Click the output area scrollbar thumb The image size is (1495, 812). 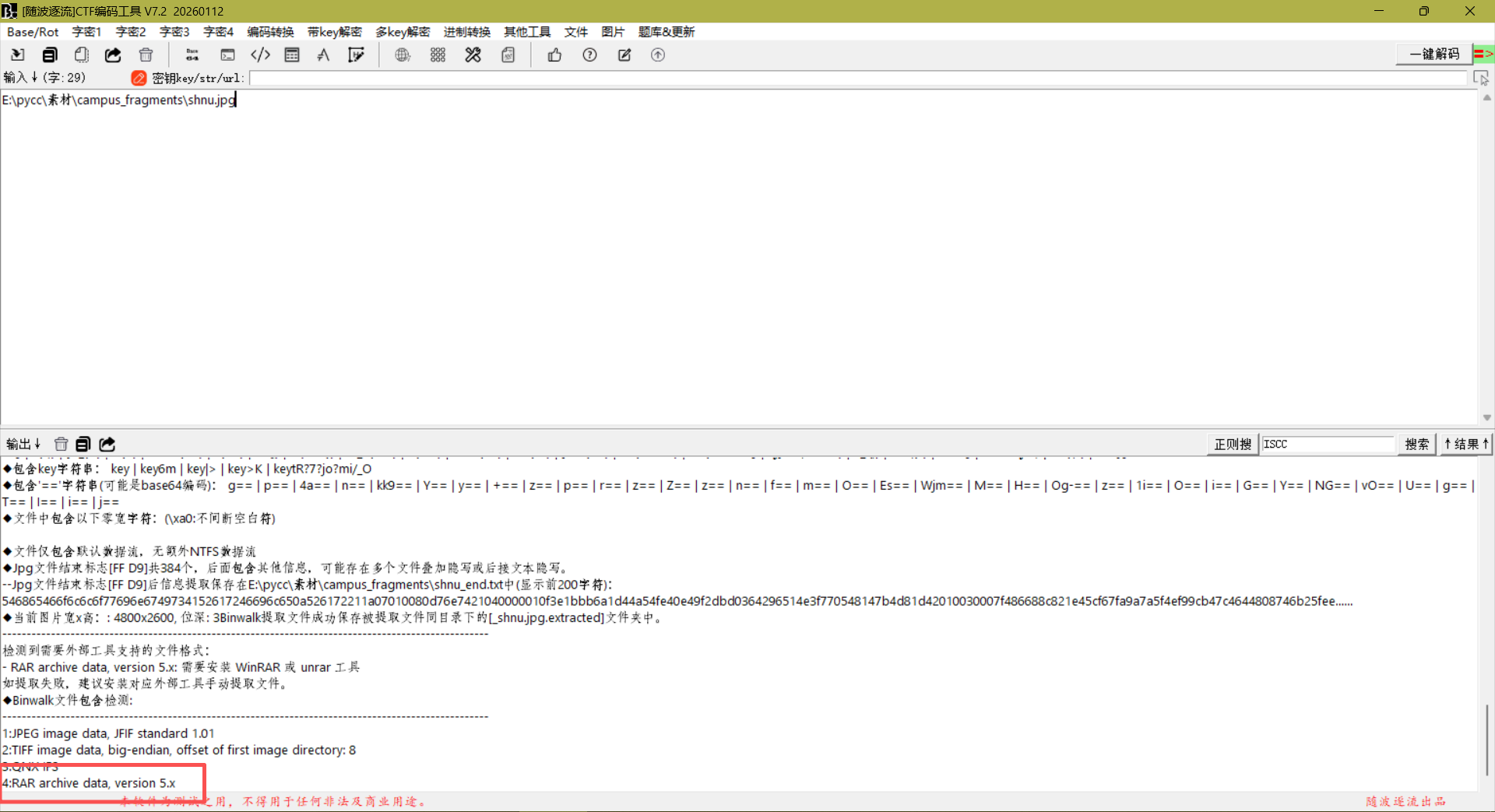1486,740
